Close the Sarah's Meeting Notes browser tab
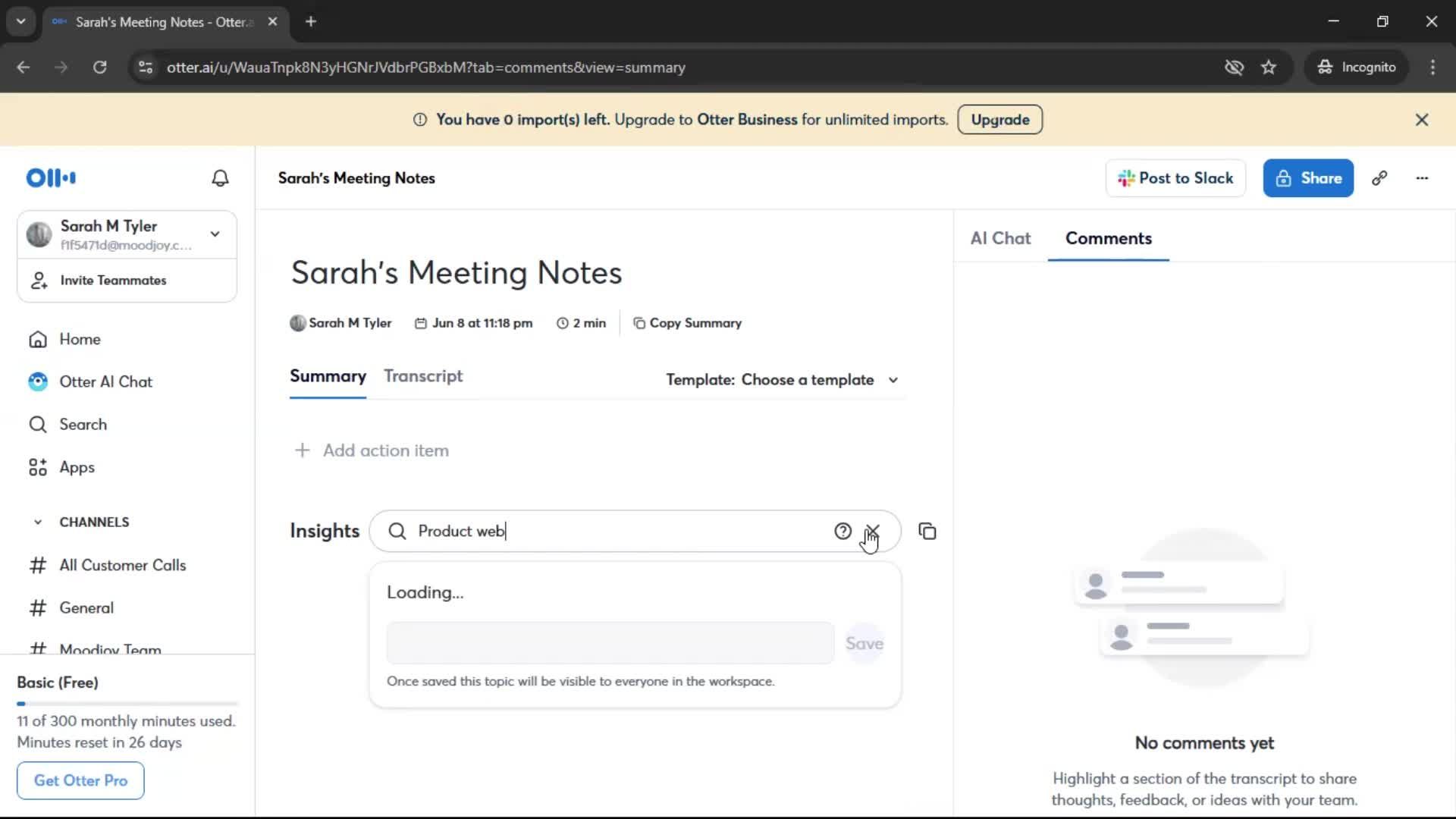Screen dimensions: 1456x819 click(272, 22)
